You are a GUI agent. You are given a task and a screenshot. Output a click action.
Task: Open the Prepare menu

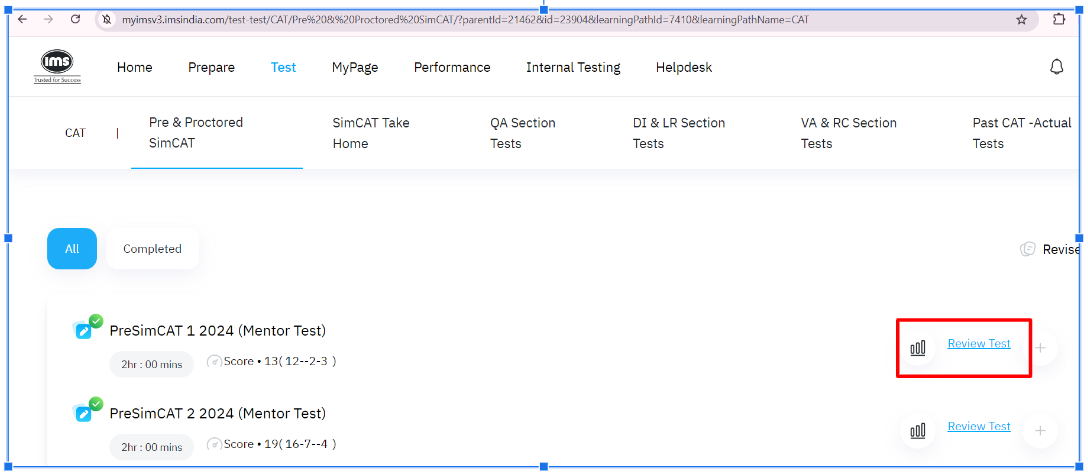click(212, 67)
